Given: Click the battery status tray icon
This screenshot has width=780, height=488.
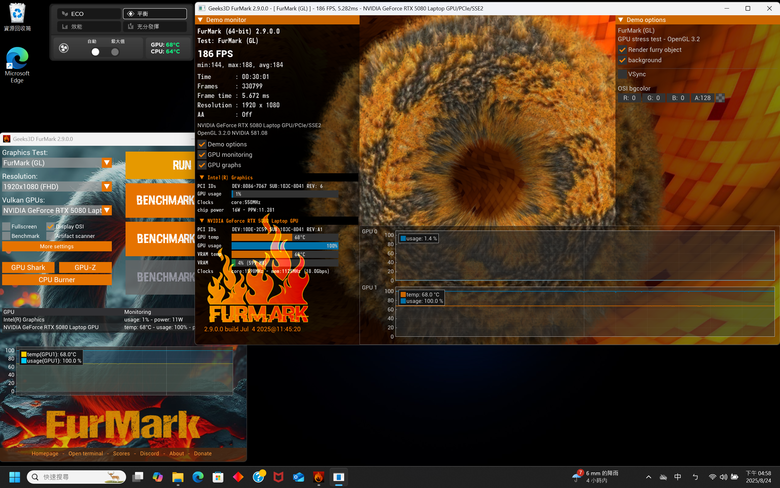Looking at the screenshot, I should point(734,477).
